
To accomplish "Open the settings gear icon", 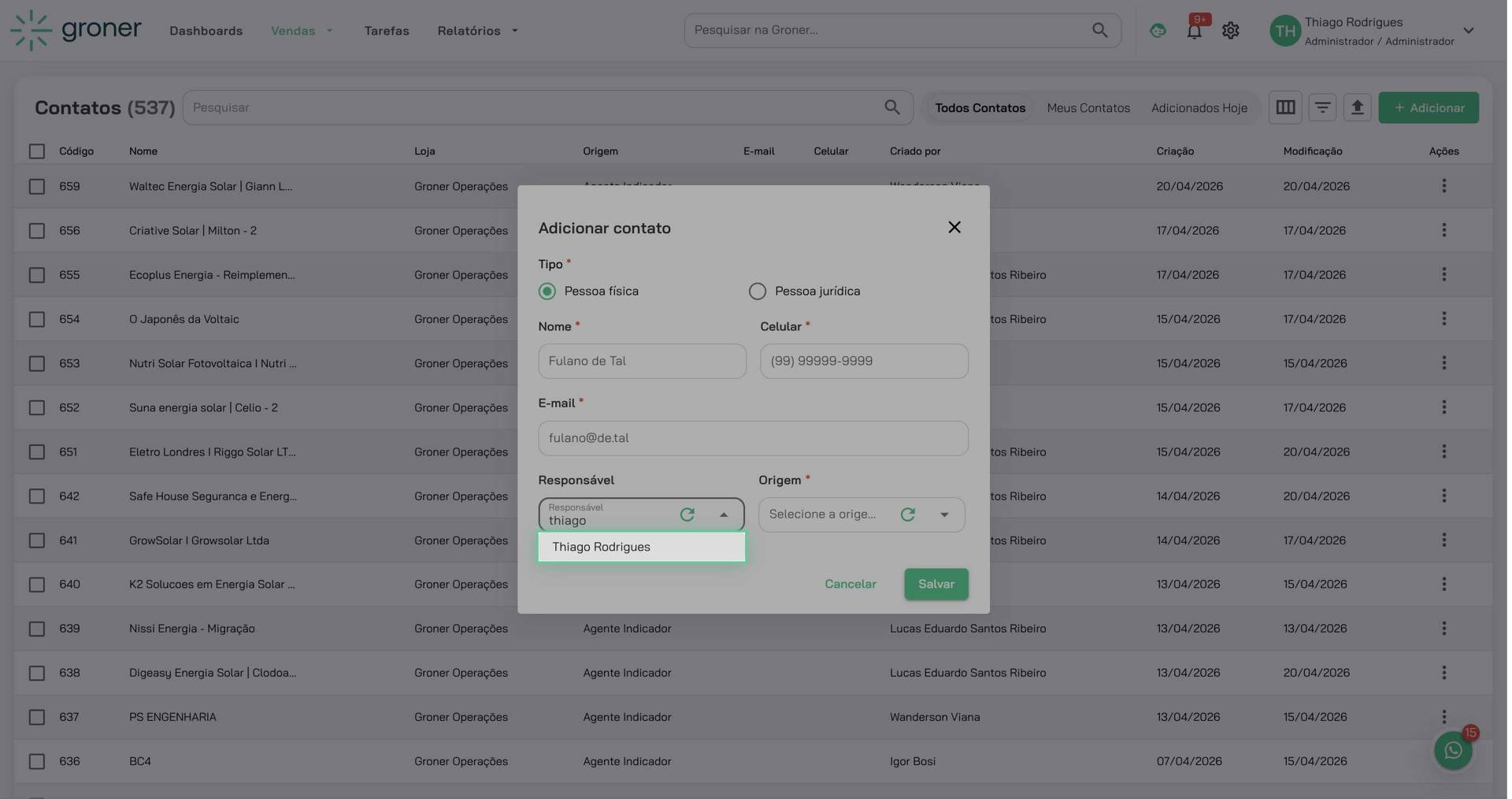I will (x=1230, y=31).
